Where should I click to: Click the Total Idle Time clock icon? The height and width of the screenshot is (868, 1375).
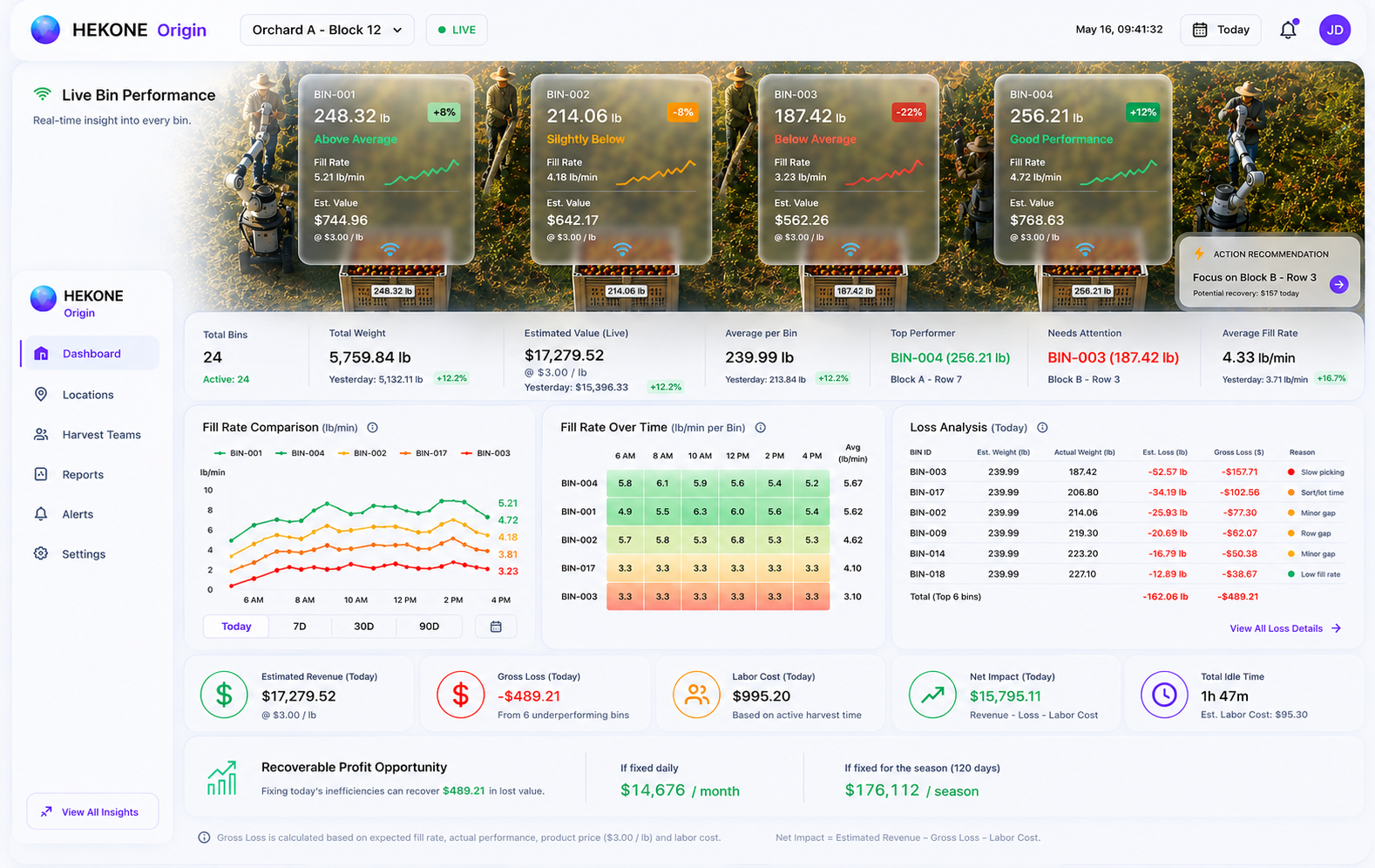click(1164, 695)
